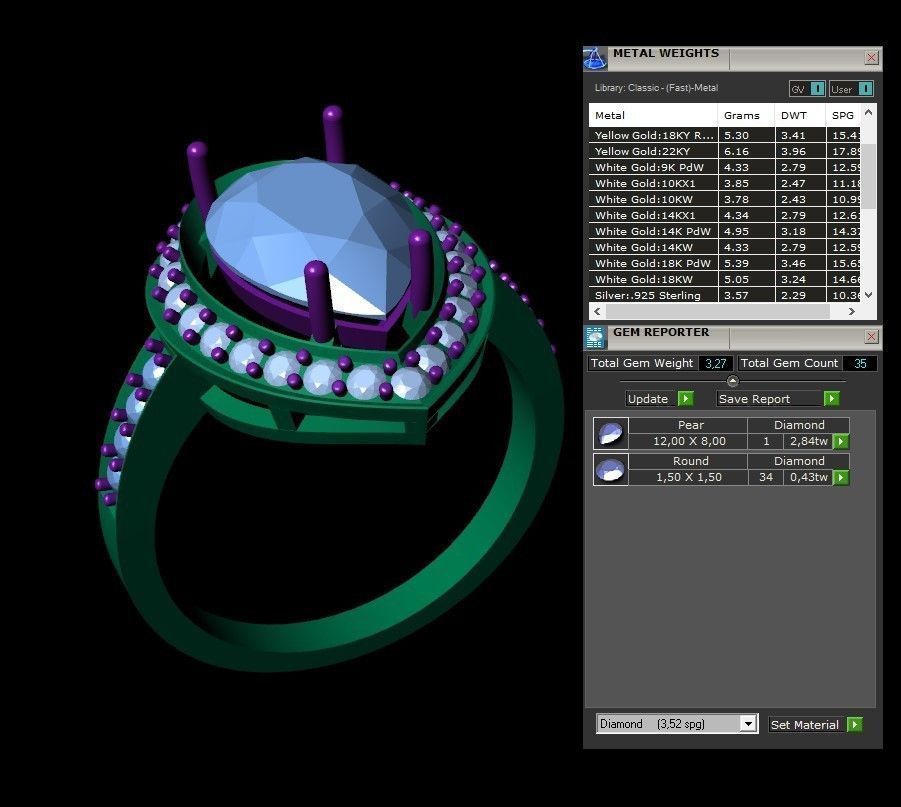The width and height of the screenshot is (901, 807).
Task: Select the White Gold:9K PdW row
Action: click(725, 167)
